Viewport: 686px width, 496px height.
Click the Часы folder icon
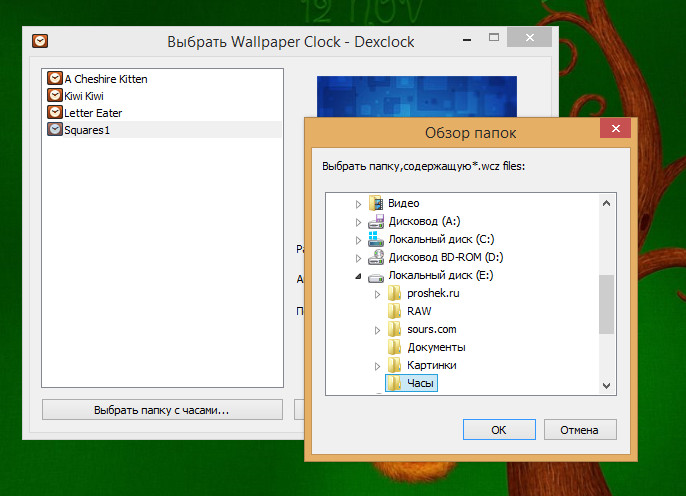(x=394, y=383)
